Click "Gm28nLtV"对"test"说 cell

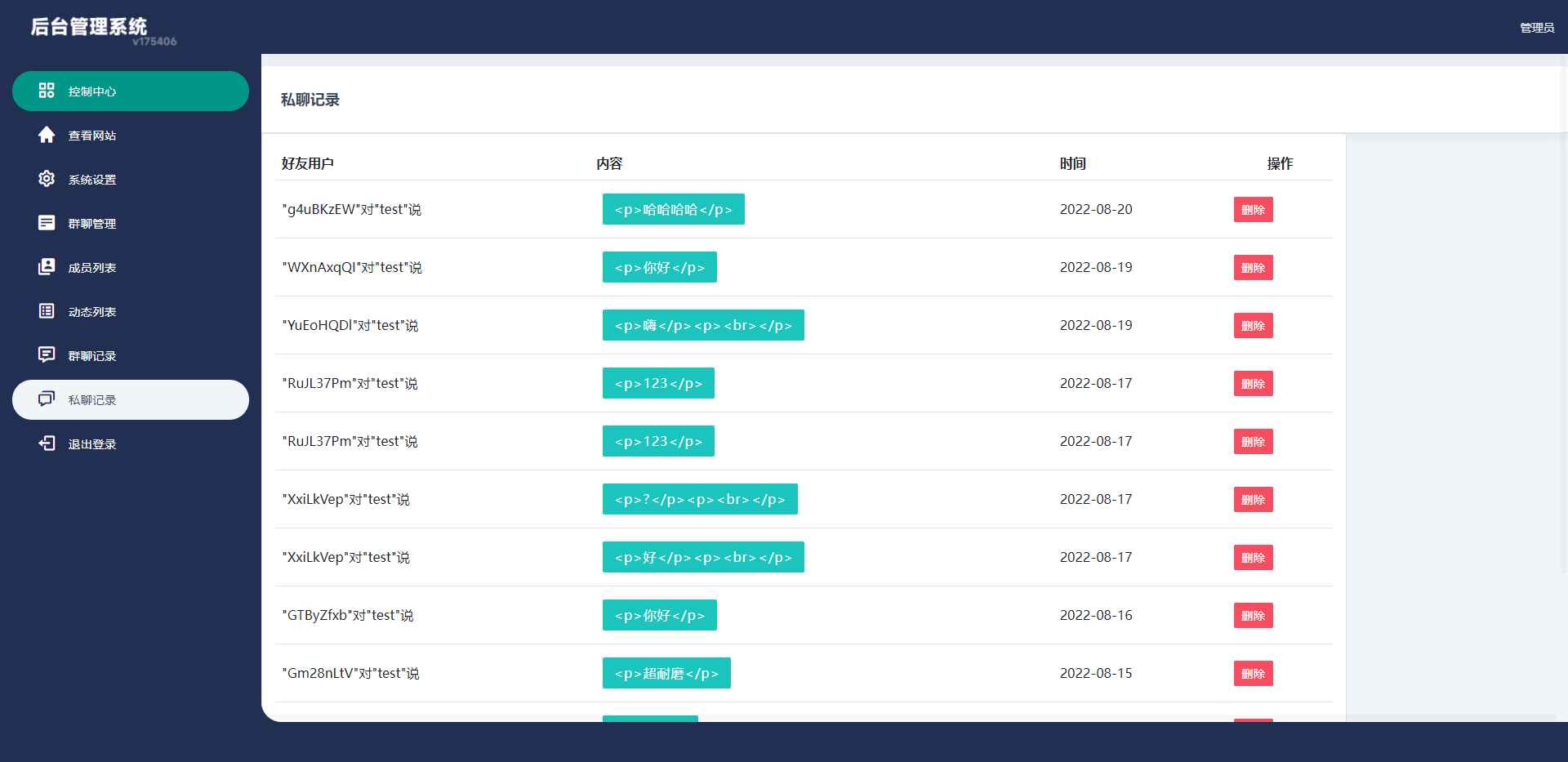[x=350, y=673]
